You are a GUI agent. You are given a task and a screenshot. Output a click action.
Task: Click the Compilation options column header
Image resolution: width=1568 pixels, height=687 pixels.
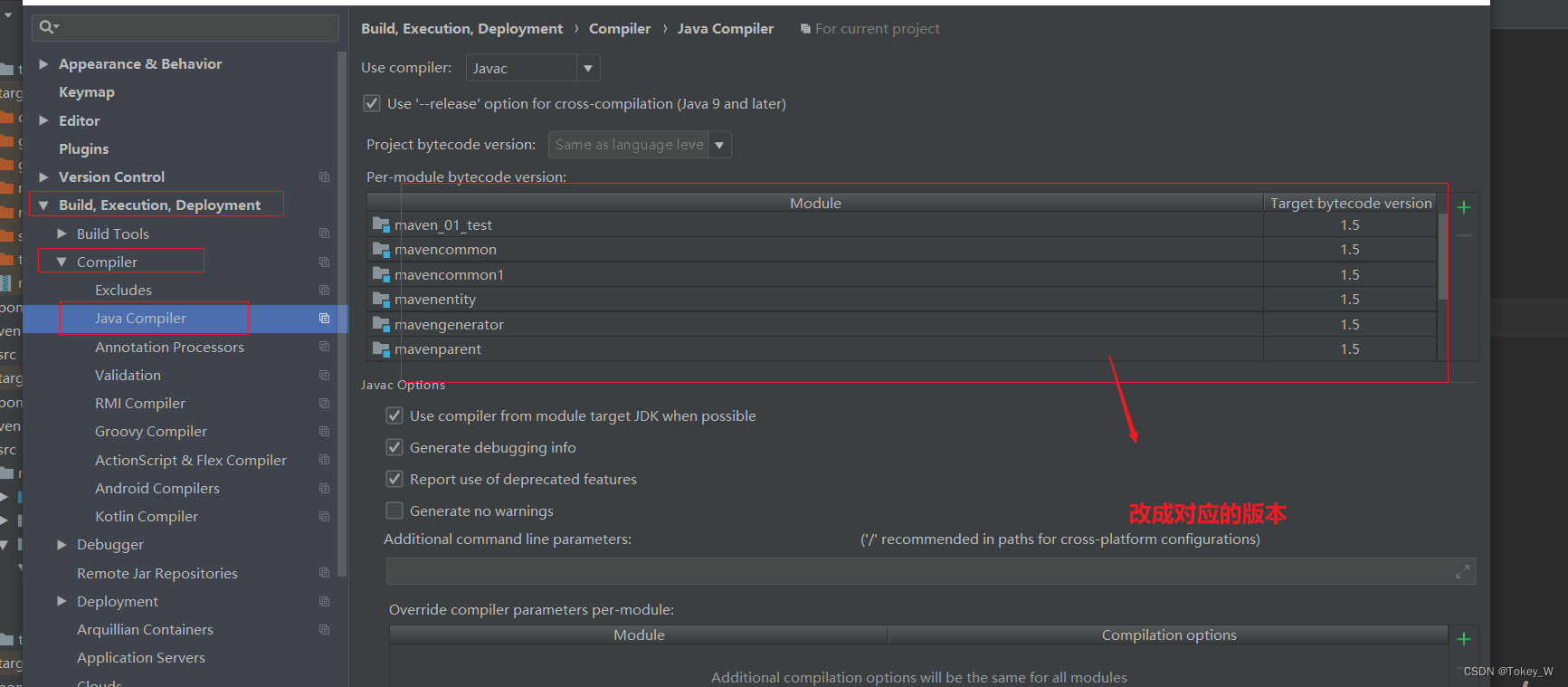pos(1168,635)
